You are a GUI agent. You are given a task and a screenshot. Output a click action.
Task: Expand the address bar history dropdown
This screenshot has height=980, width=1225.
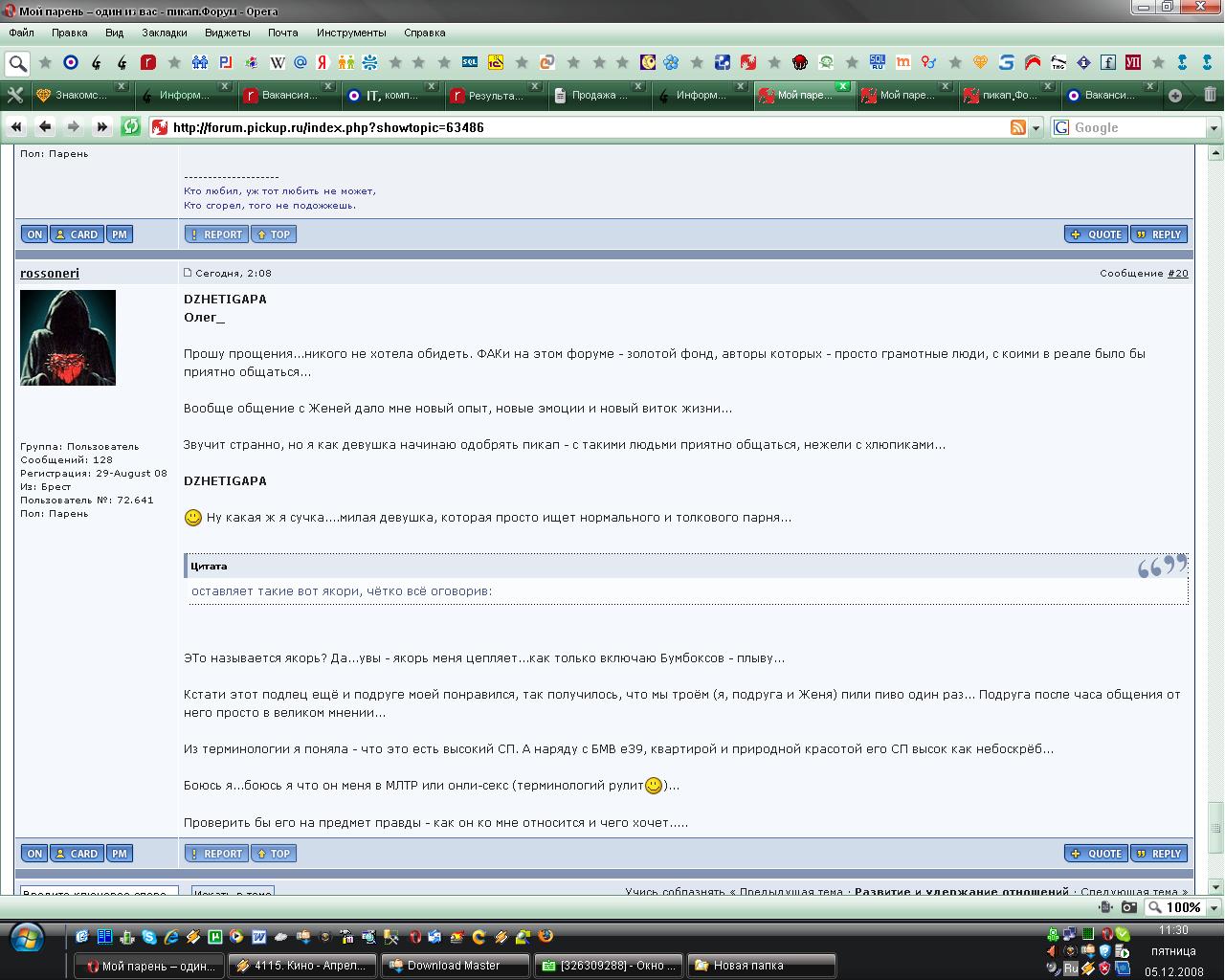(1036, 127)
